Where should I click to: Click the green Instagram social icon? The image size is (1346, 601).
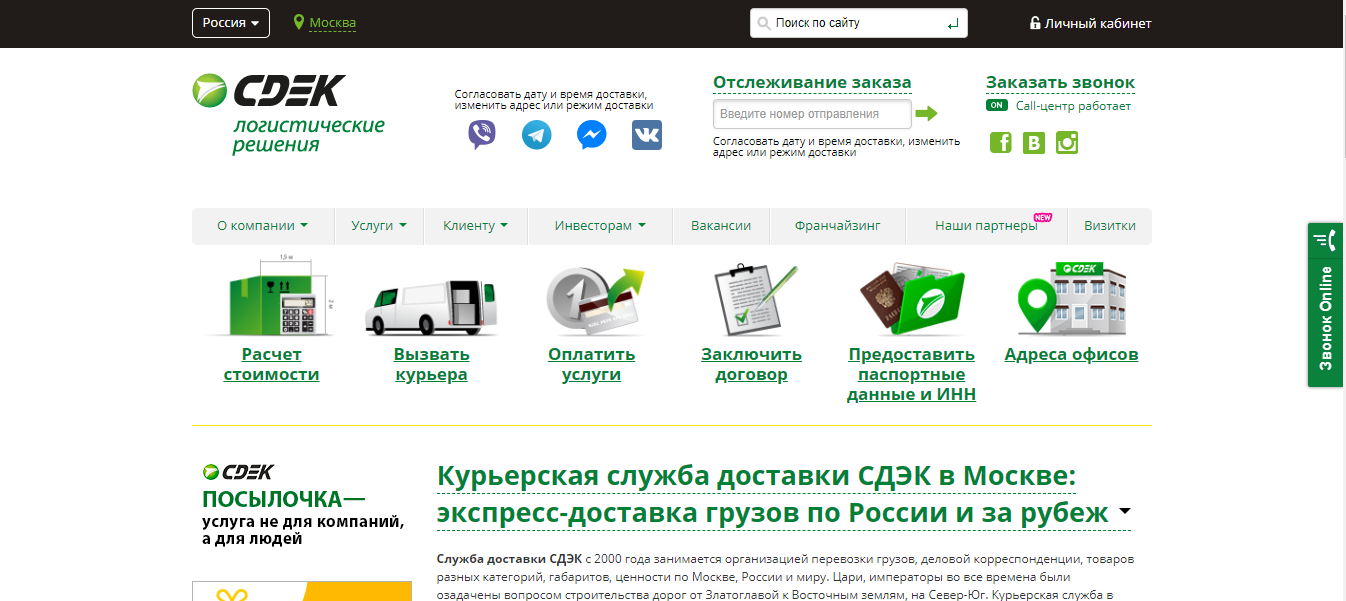pos(1067,143)
